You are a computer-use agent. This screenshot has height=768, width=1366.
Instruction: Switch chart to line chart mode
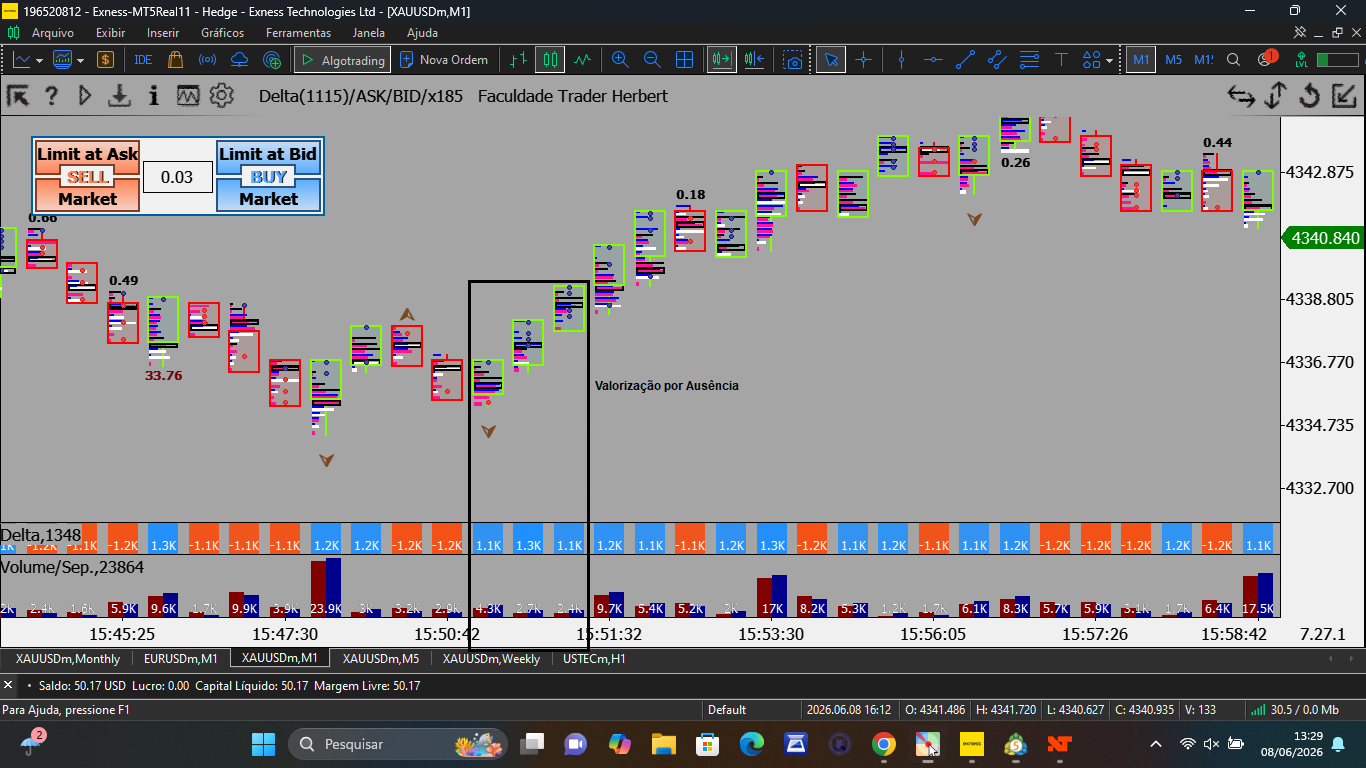(582, 60)
